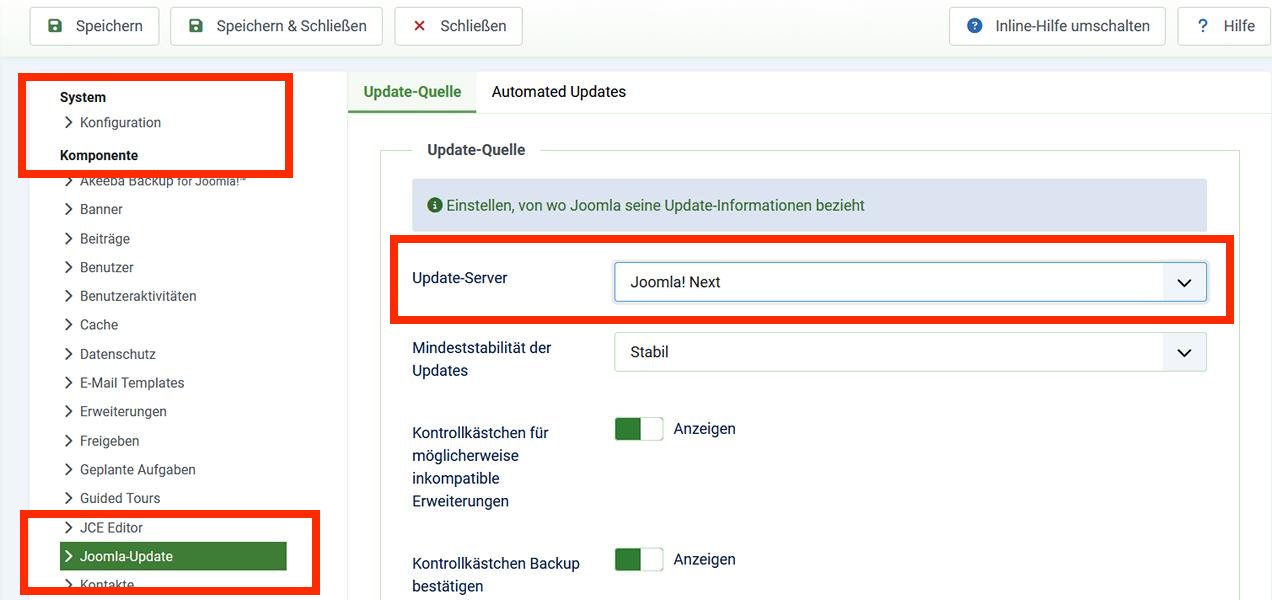Select Datenschutz from the component list
Viewport: 1272px width, 600px height.
tap(118, 353)
